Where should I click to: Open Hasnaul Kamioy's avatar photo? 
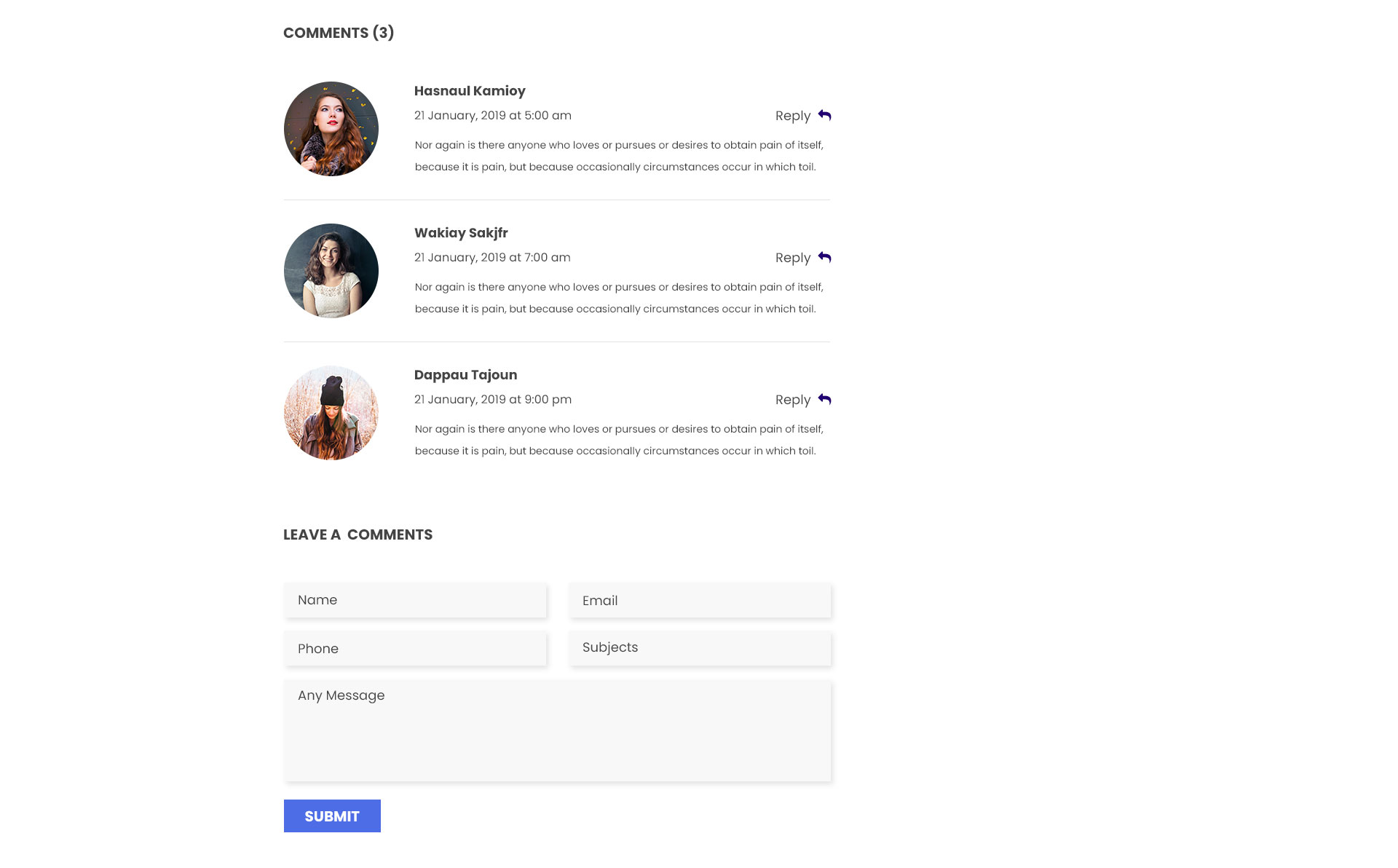[x=331, y=129]
